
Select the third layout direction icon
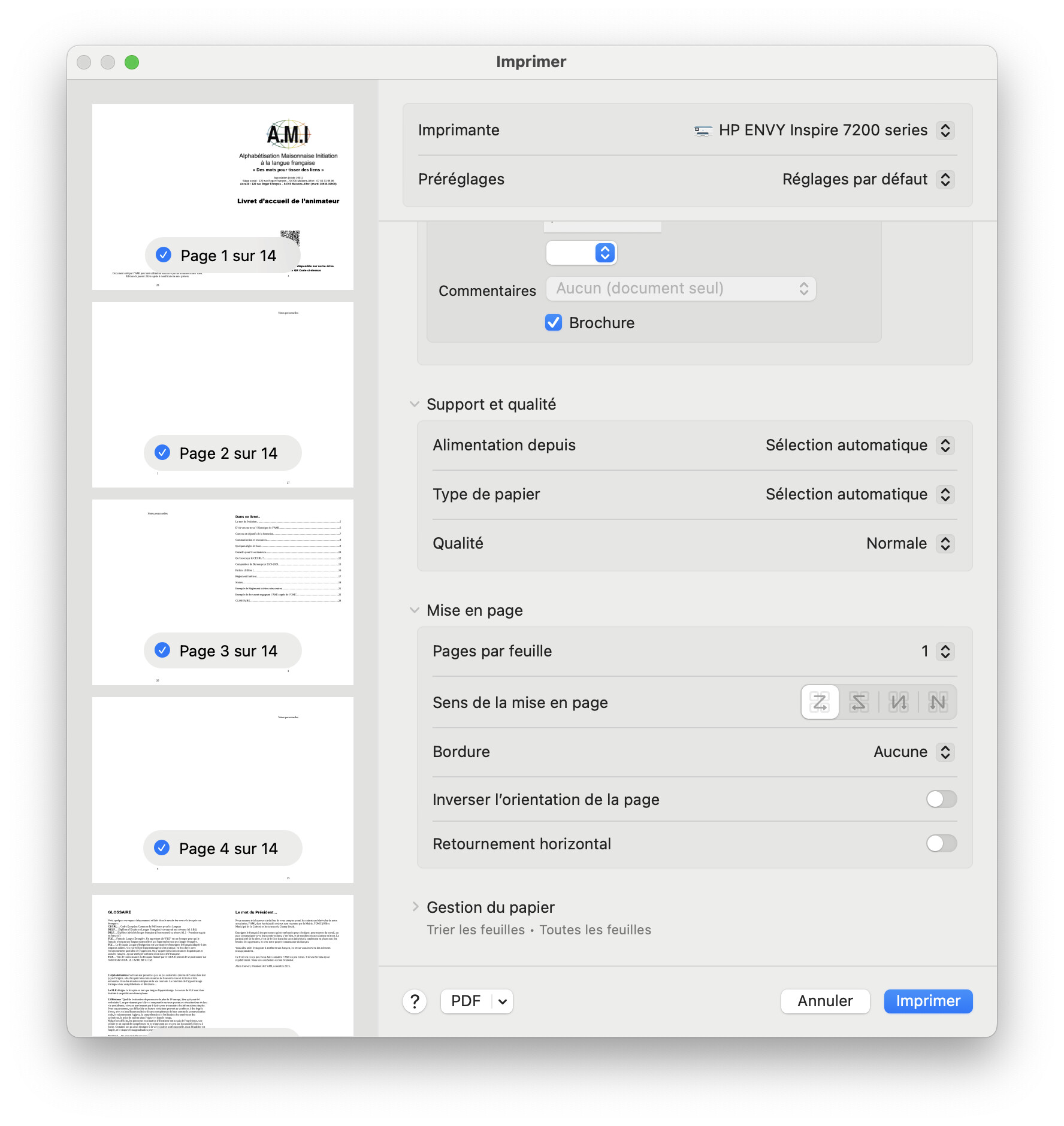click(x=898, y=702)
